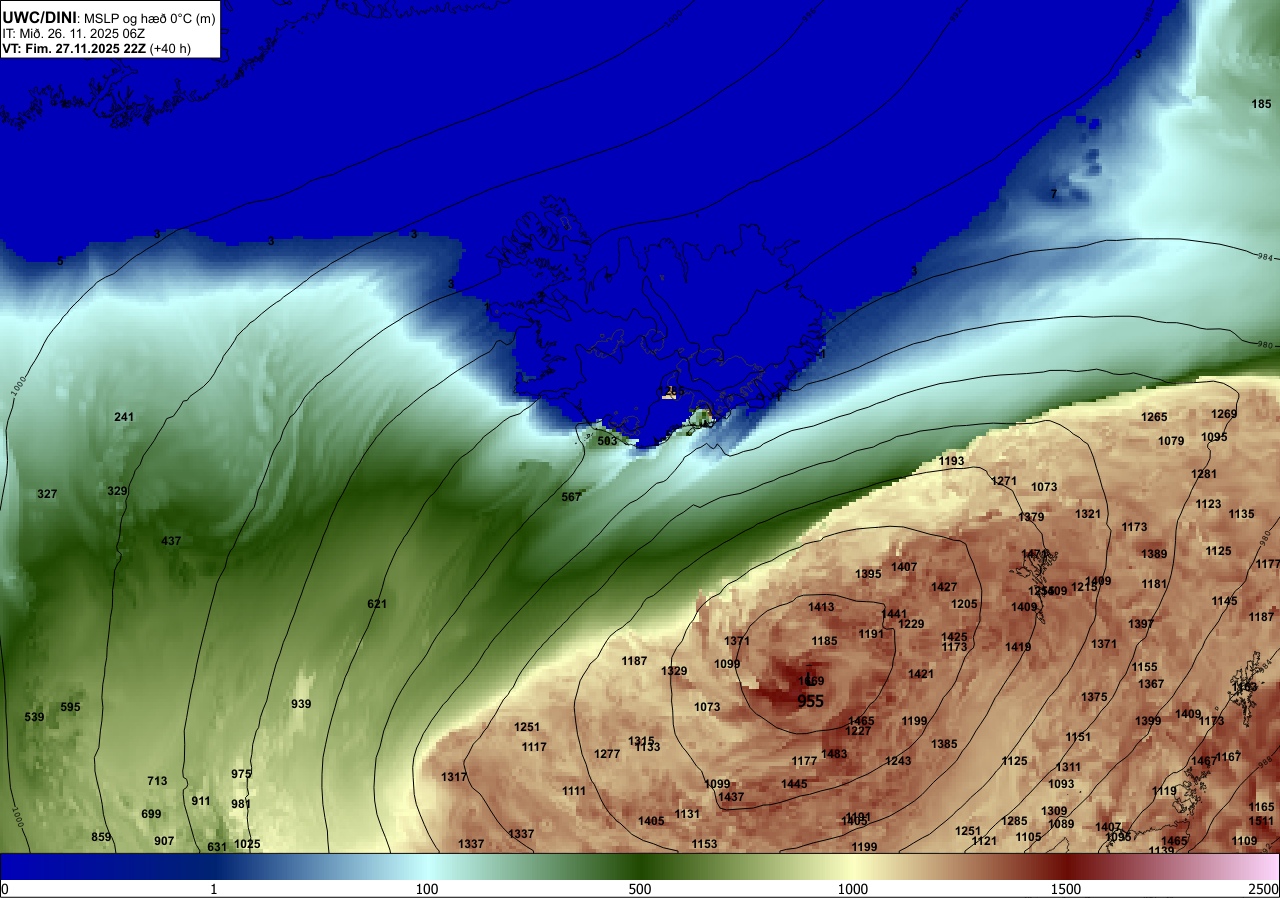Click the freezing level value 713

157,781
